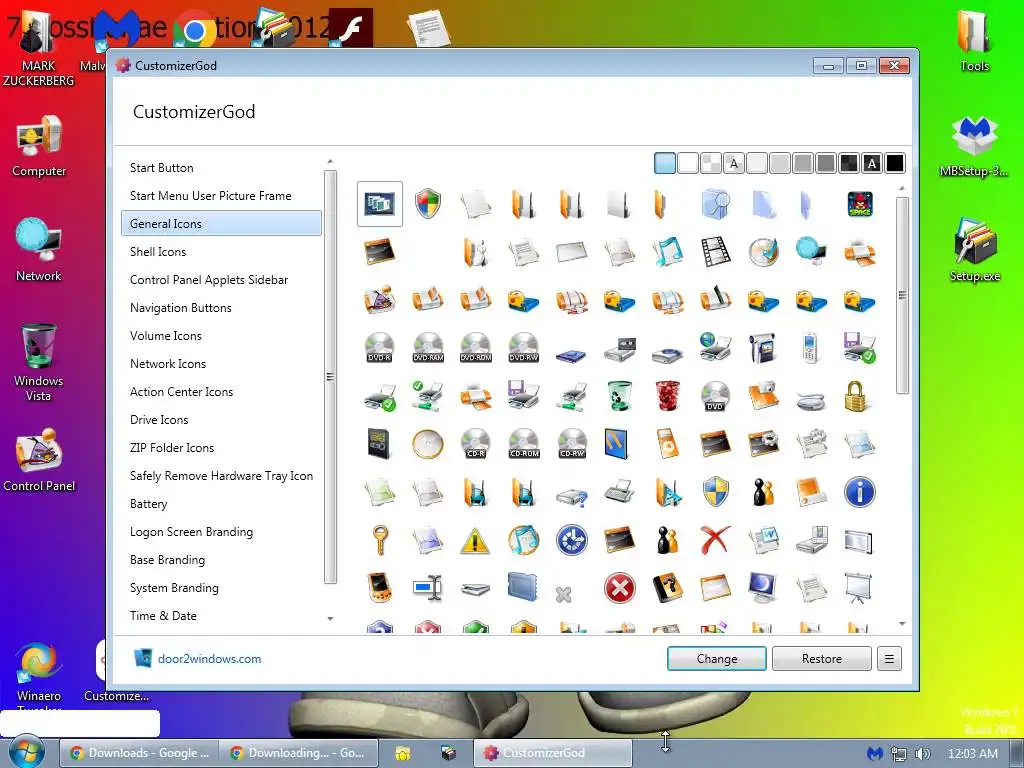Select the Angry Birds Space icon
This screenshot has height=768, width=1024.
(x=859, y=204)
